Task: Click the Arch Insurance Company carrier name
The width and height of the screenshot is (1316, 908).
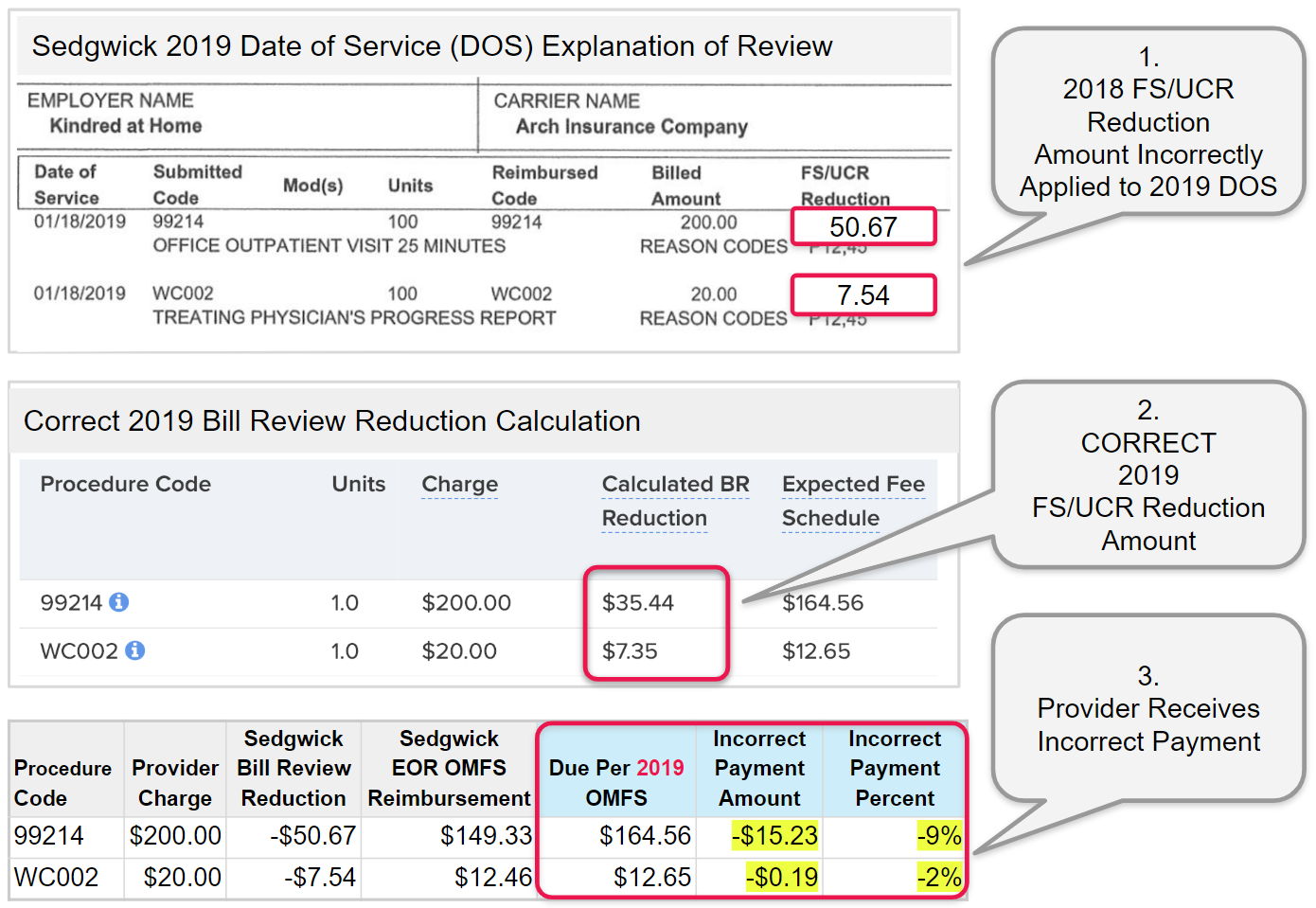Action: [631, 127]
